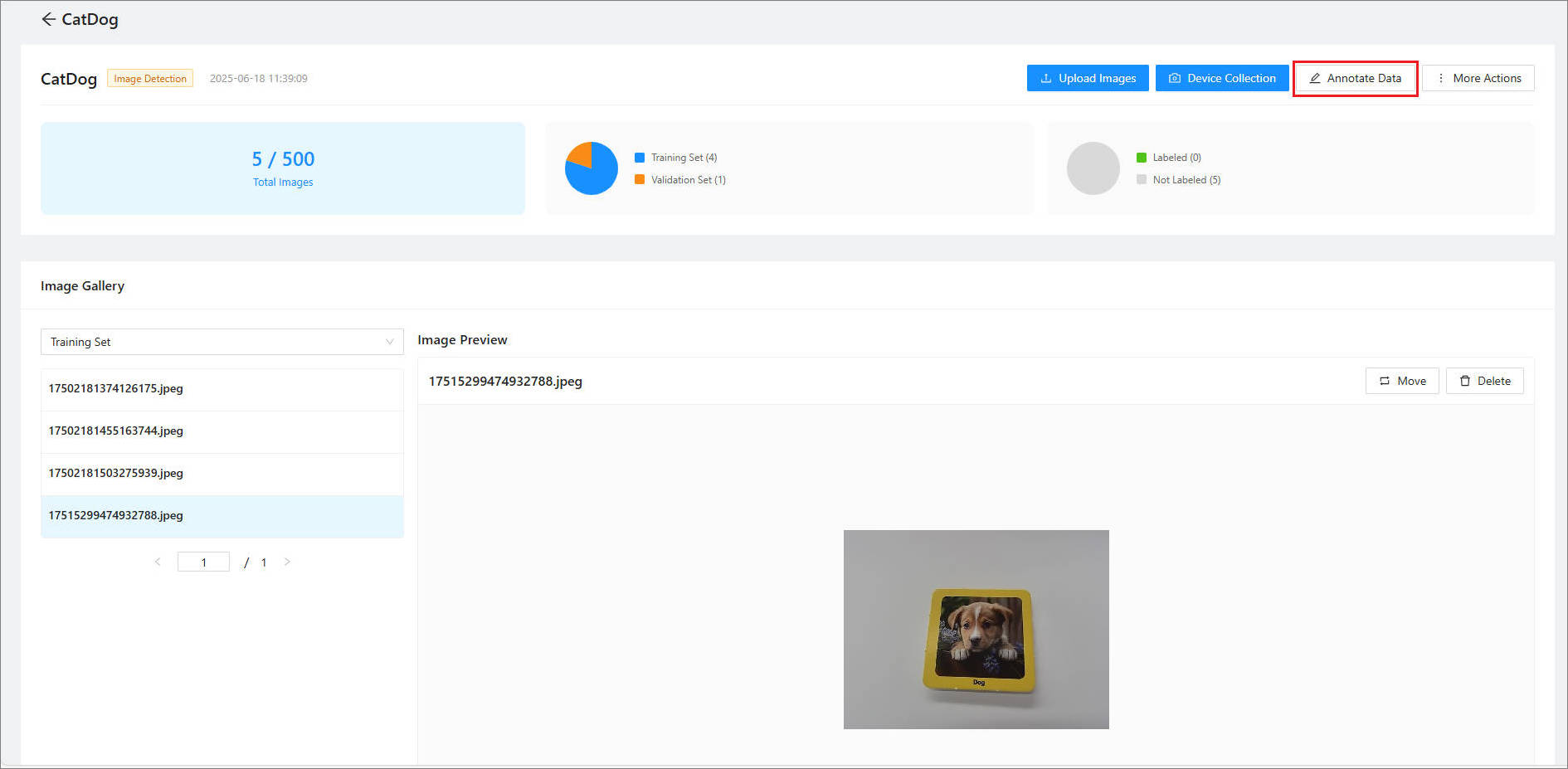The height and width of the screenshot is (769, 1568).
Task: Click the Training/Validation pie chart
Action: [592, 168]
